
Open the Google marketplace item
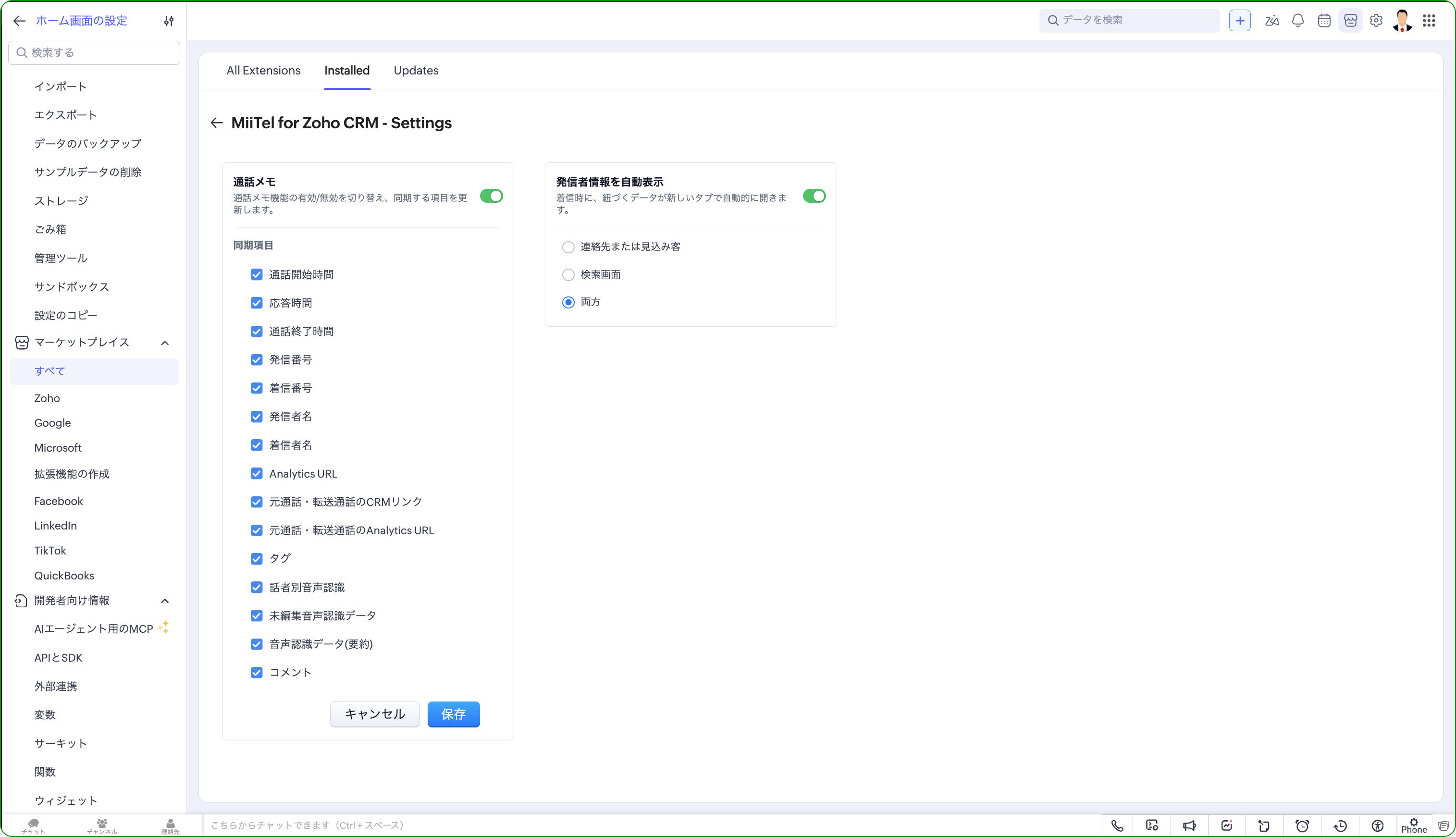coord(52,423)
